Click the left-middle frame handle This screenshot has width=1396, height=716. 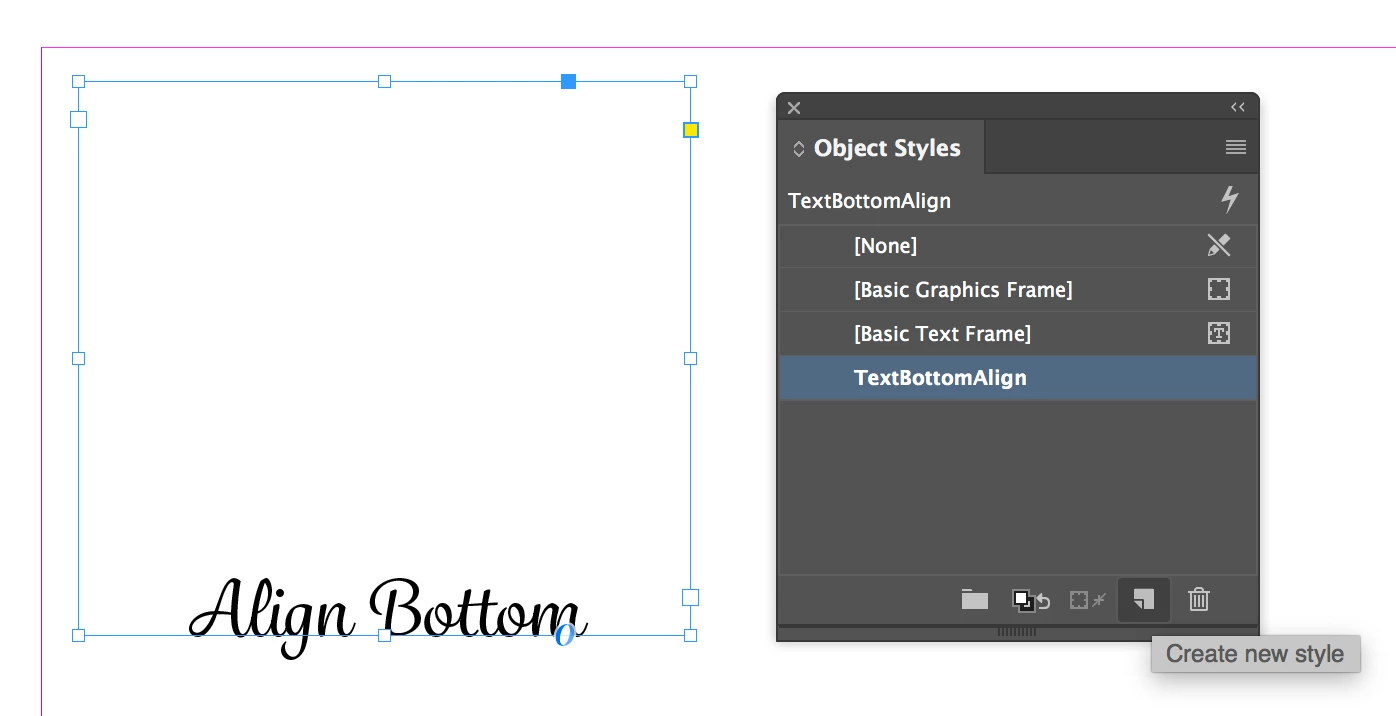[78, 358]
